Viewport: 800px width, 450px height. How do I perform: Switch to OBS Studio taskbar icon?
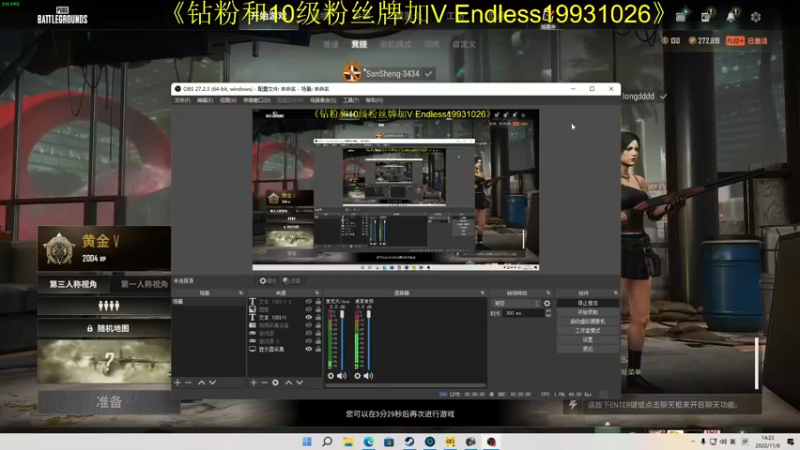click(491, 441)
